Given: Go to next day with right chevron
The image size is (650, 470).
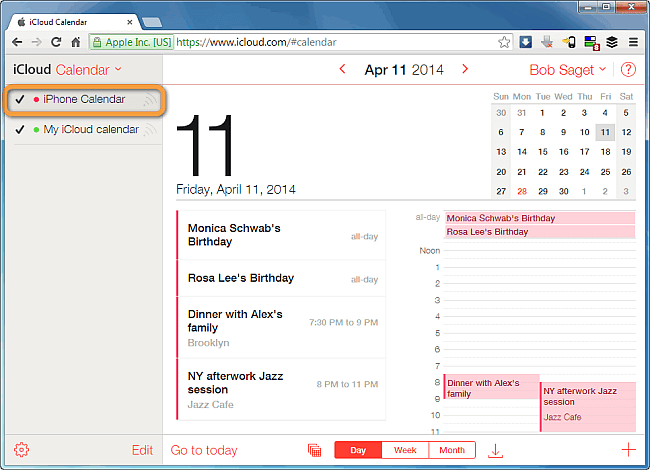Looking at the screenshot, I should click(465, 69).
